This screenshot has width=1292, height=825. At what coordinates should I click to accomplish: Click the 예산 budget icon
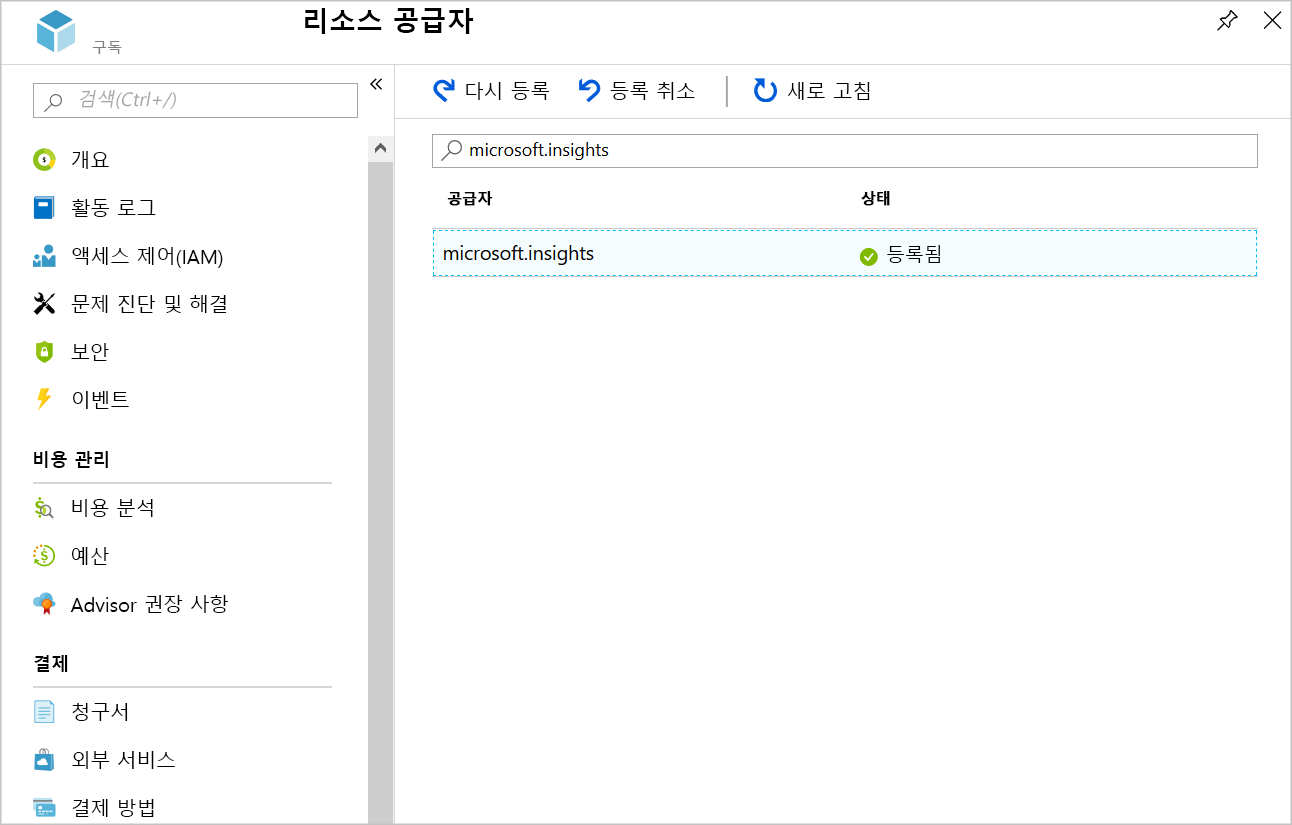click(x=44, y=556)
